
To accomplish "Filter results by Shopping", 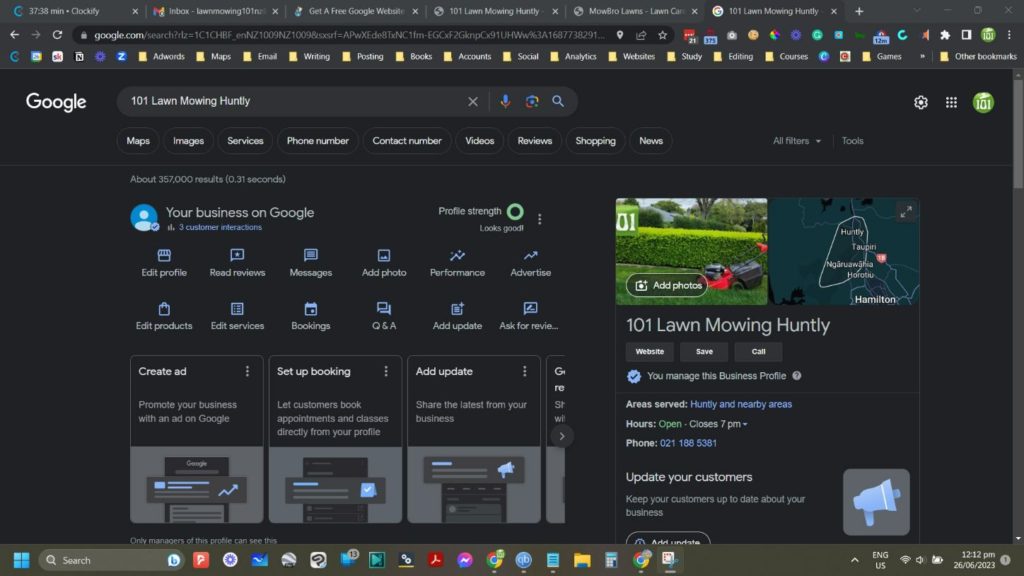I will click(x=595, y=140).
